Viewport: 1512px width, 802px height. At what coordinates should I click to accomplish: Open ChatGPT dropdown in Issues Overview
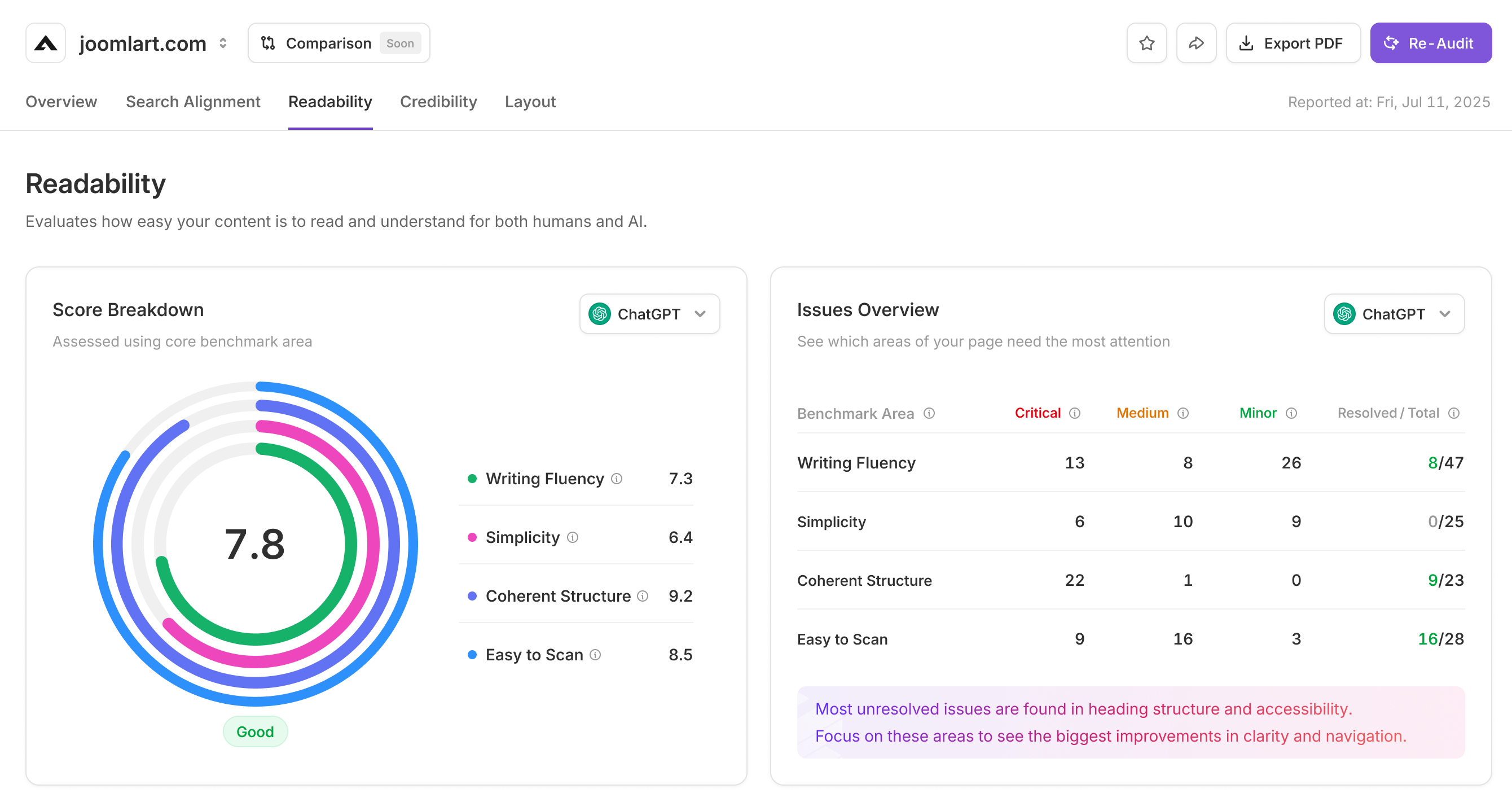[1394, 314]
